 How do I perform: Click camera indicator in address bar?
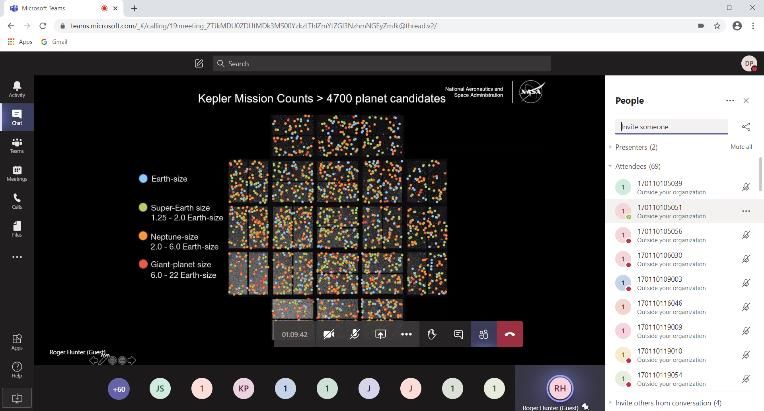tap(701, 26)
